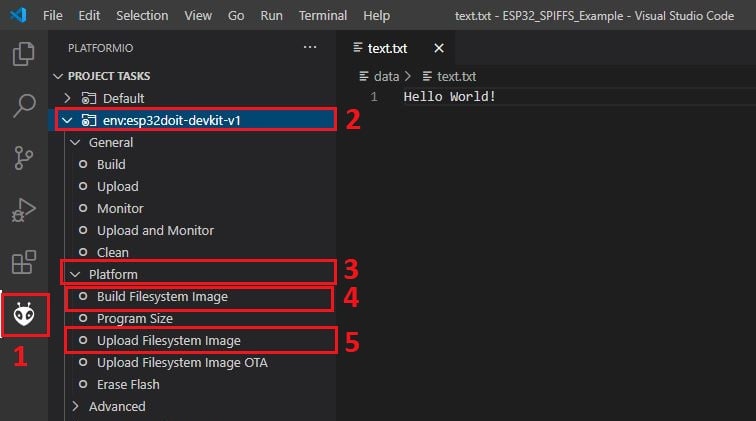Image resolution: width=756 pixels, height=421 pixels.
Task: Click the data folder in breadcrumb
Action: (x=386, y=76)
